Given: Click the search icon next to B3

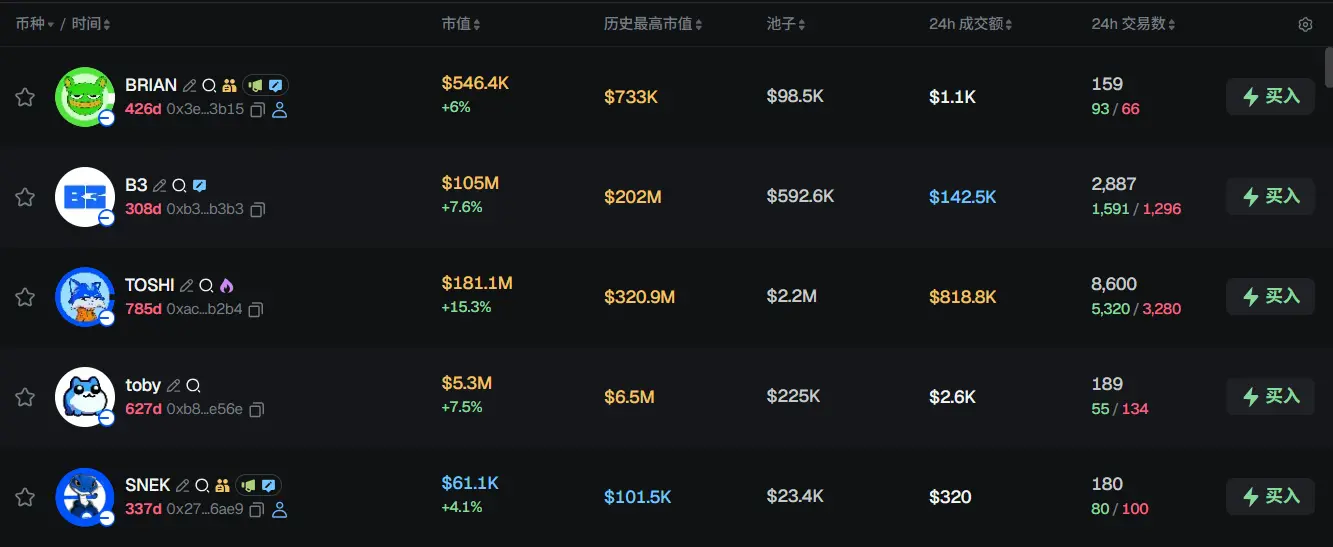Looking at the screenshot, I should (x=179, y=185).
